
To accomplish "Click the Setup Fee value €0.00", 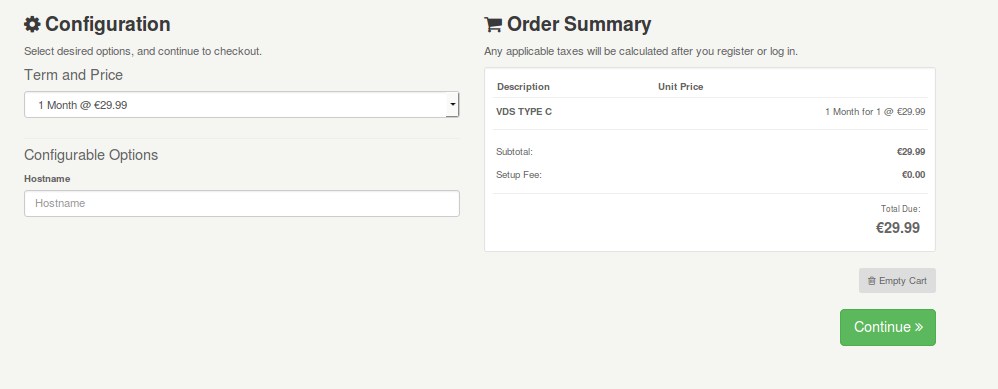I will [913, 174].
